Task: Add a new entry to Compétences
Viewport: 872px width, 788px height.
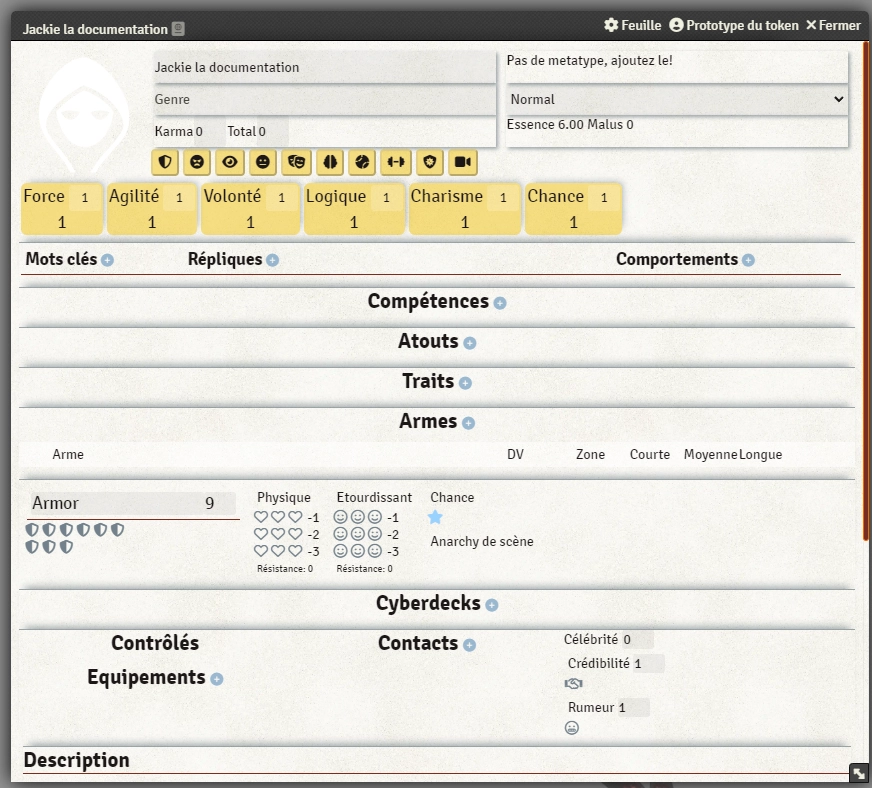Action: [500, 303]
